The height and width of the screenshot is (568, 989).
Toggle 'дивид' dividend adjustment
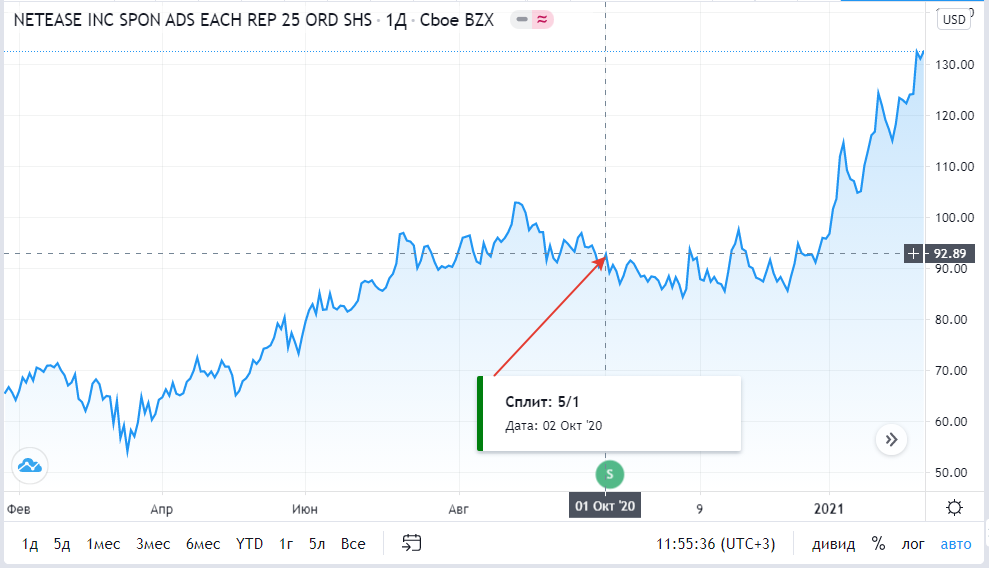(x=834, y=544)
